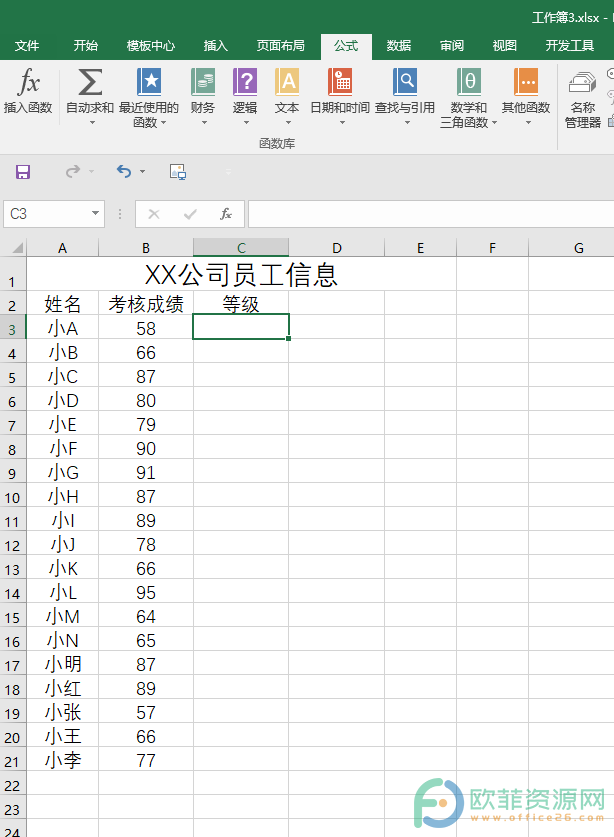Select the cell containing 小K
The image size is (614, 837).
pos(62,568)
